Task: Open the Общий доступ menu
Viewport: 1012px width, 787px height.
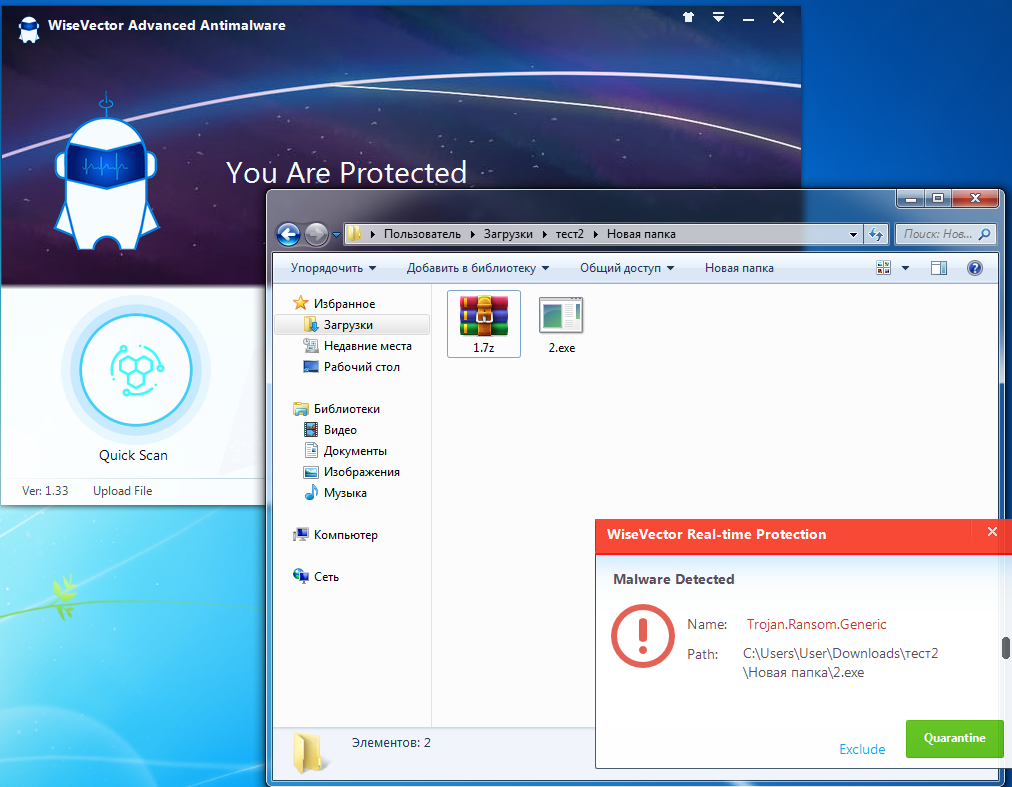Action: (627, 268)
